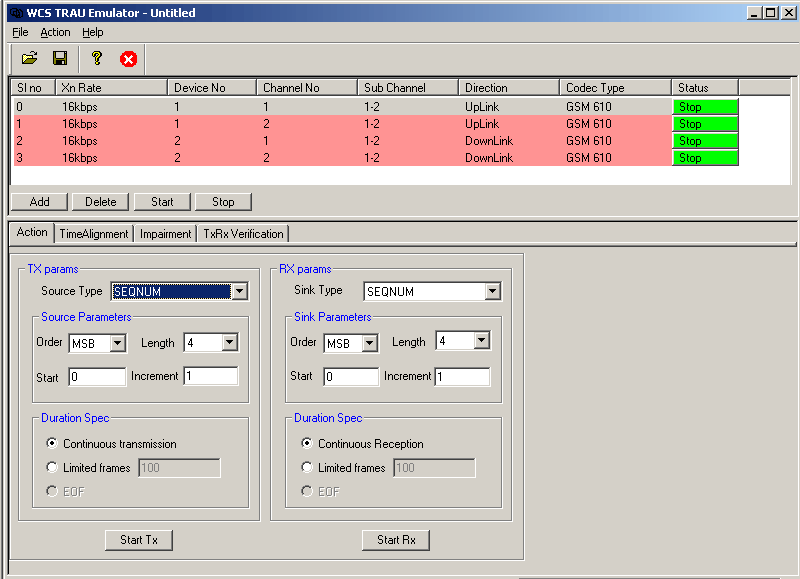
Task: Select row 2 by its Sl no
Action: [19, 141]
